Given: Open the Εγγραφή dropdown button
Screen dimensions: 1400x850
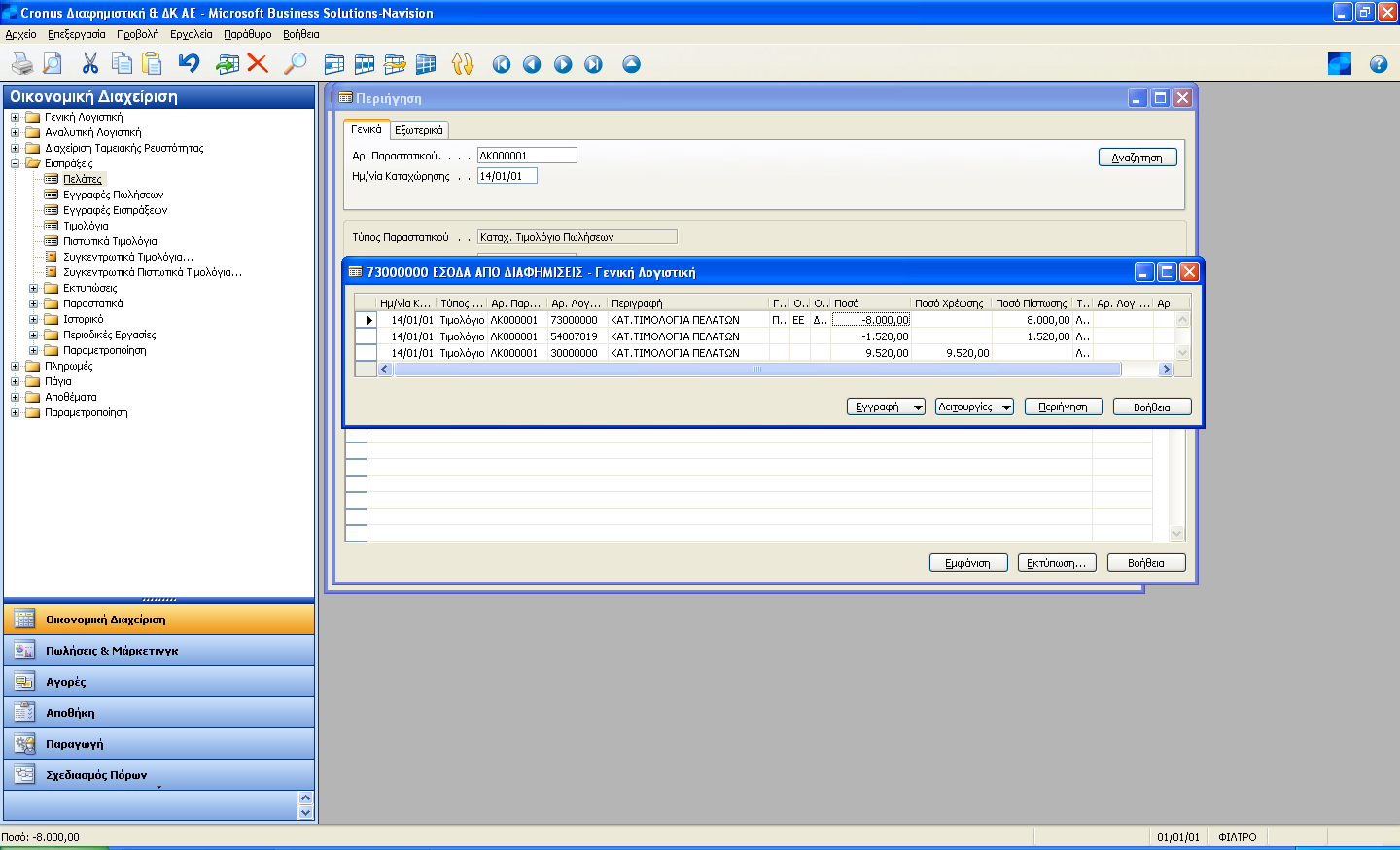Looking at the screenshot, I should (886, 407).
